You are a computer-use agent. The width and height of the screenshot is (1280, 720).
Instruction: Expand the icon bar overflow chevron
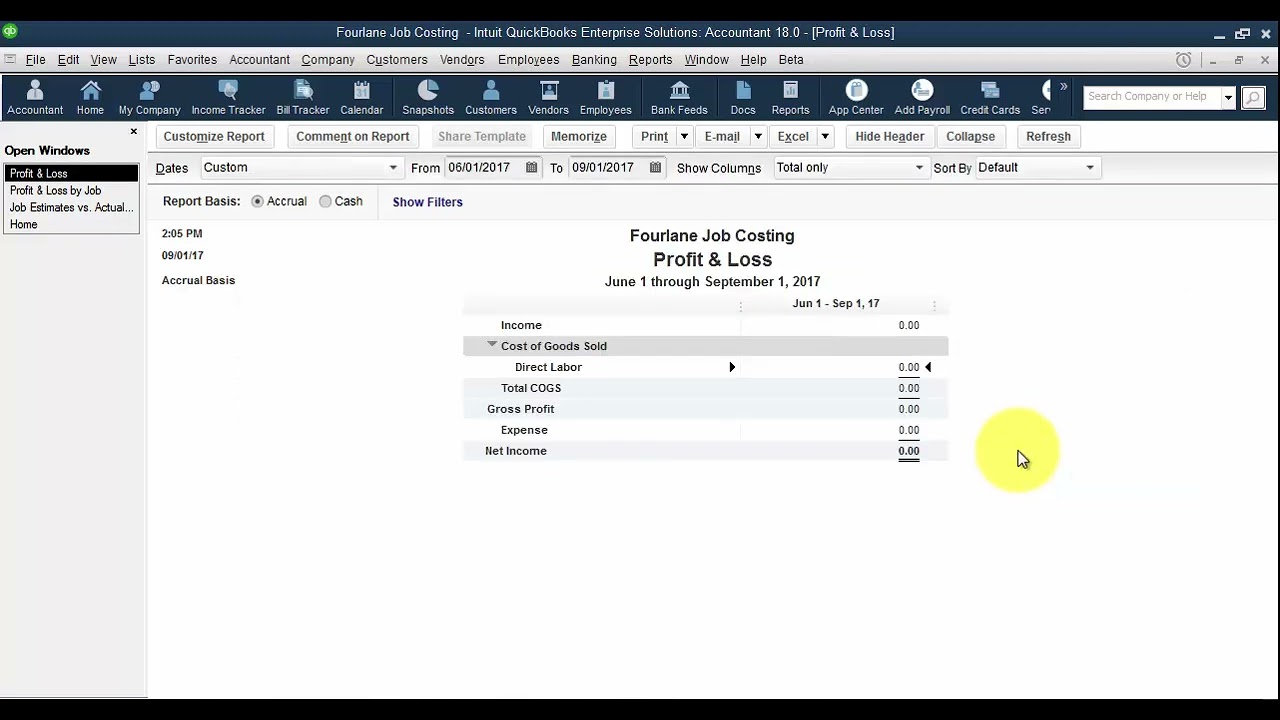tap(1063, 87)
